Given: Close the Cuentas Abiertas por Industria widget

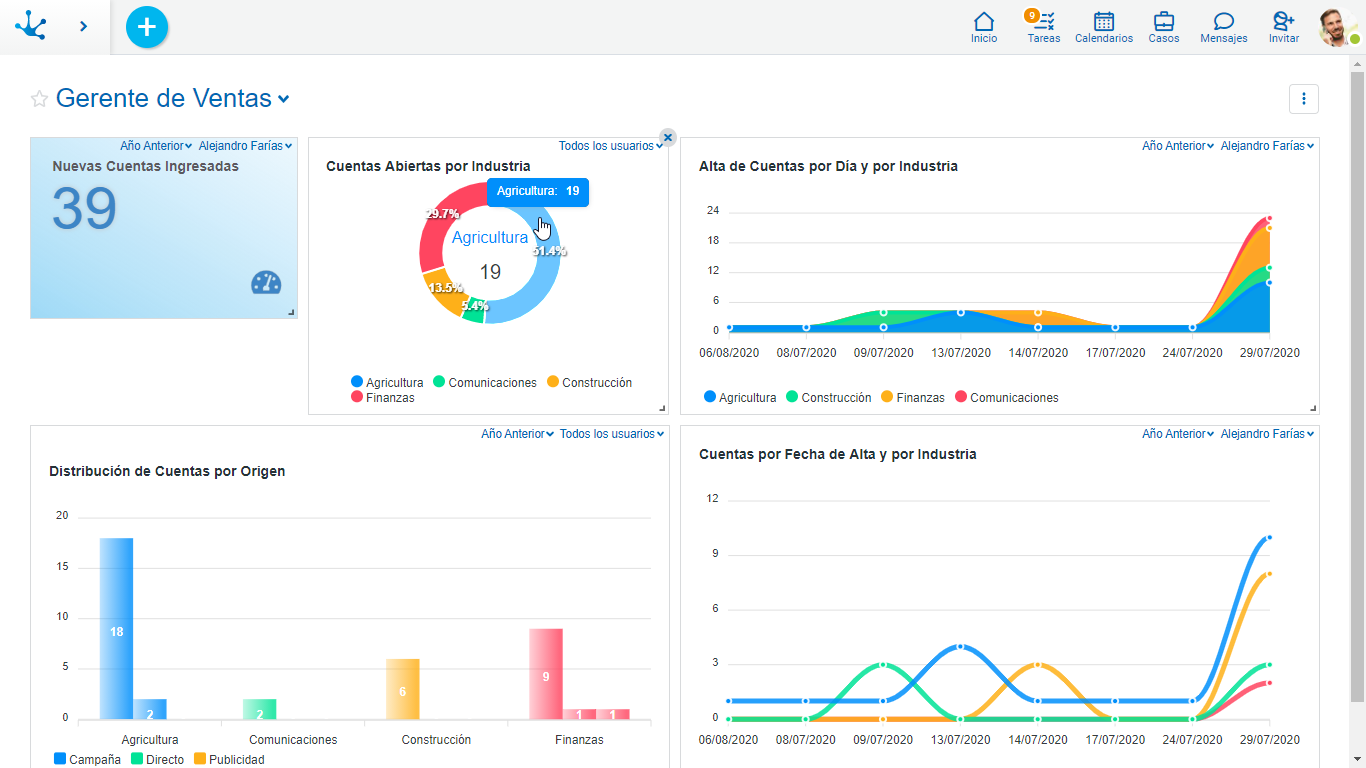Looking at the screenshot, I should tap(667, 138).
